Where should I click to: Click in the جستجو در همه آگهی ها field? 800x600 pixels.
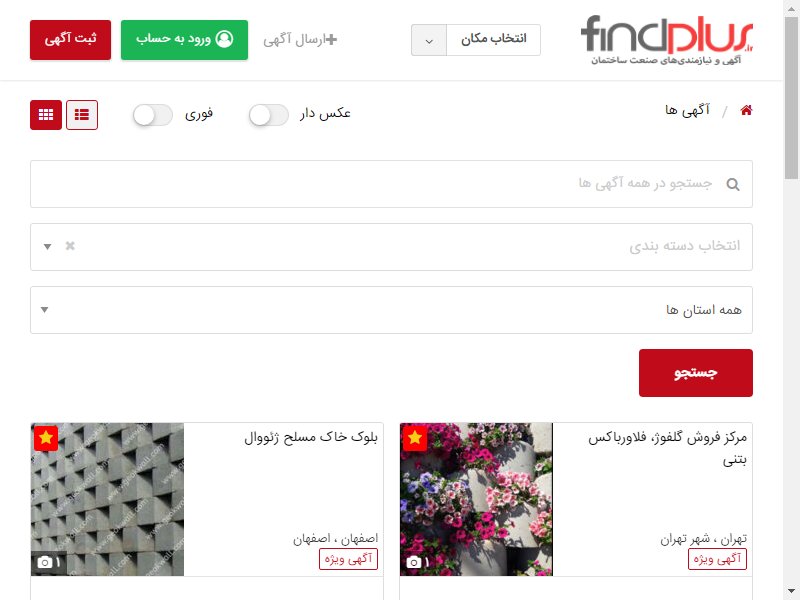tap(391, 184)
